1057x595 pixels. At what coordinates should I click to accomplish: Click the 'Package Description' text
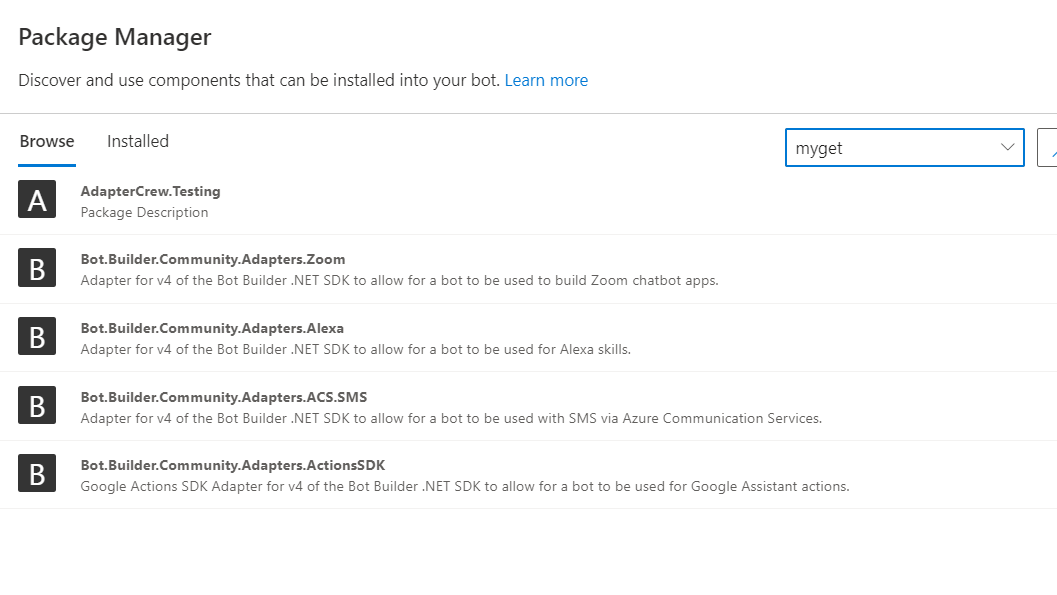(x=144, y=212)
